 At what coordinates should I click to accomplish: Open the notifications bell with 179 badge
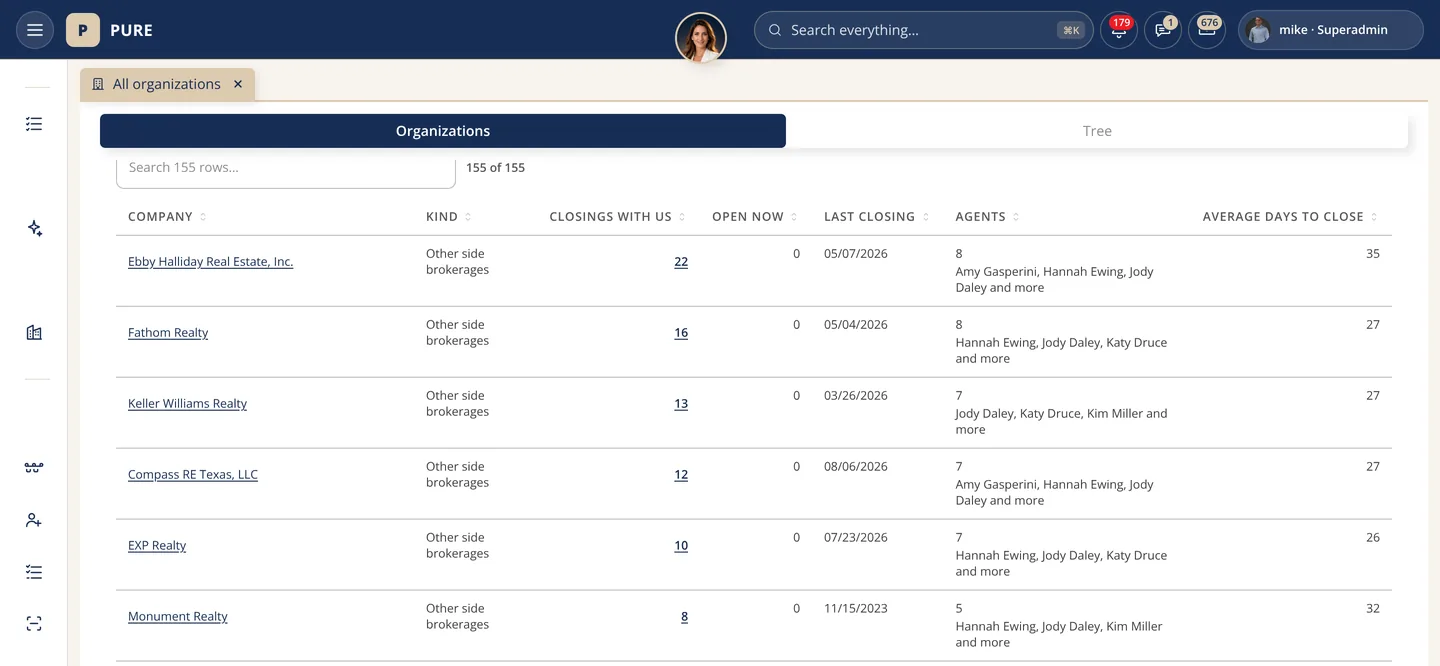(x=1118, y=30)
